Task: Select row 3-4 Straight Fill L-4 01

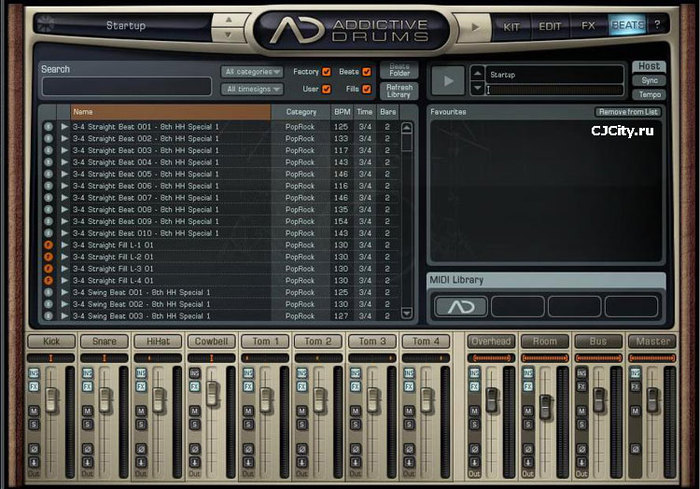Action: 219,280
